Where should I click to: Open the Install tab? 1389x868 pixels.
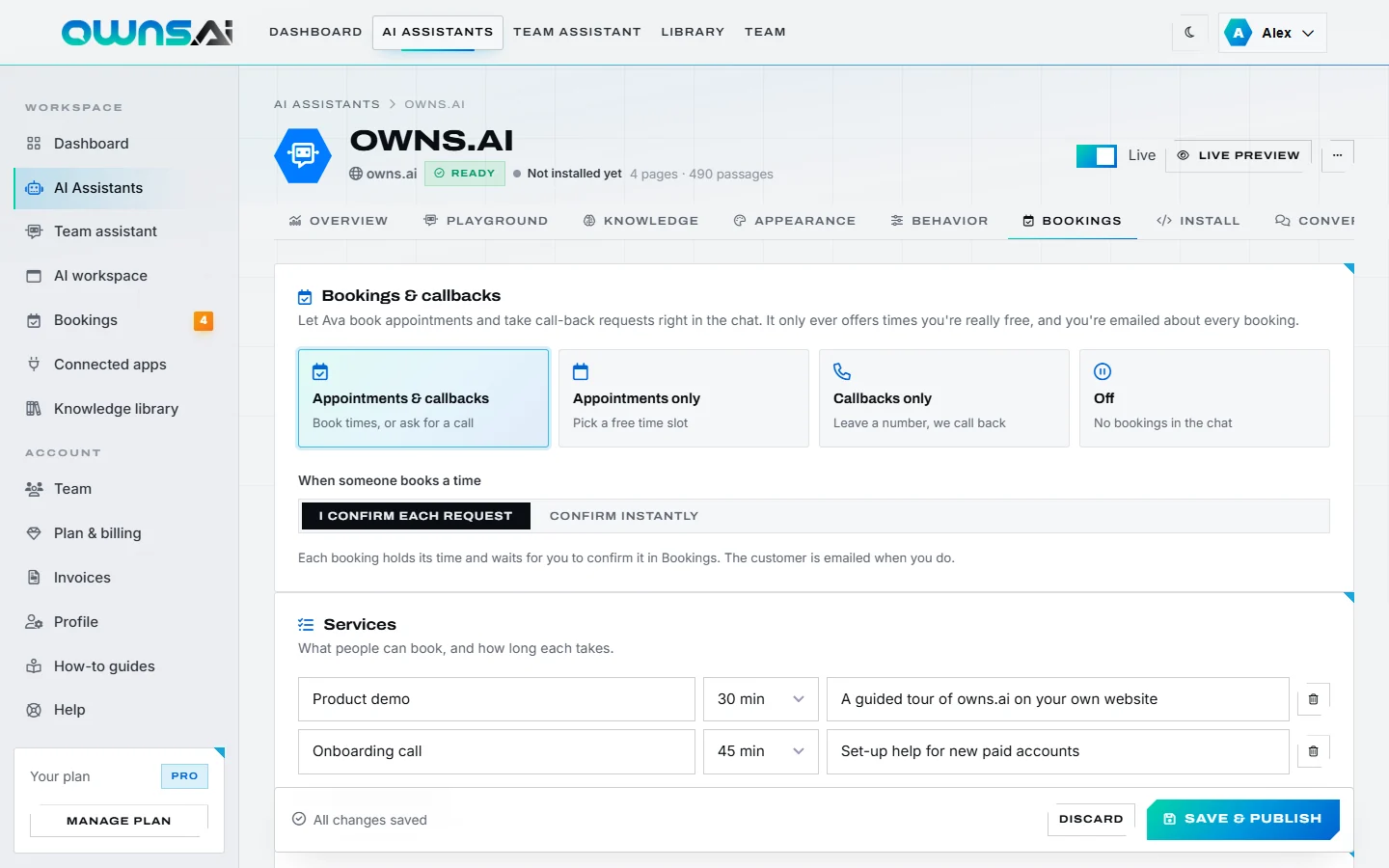1198,221
